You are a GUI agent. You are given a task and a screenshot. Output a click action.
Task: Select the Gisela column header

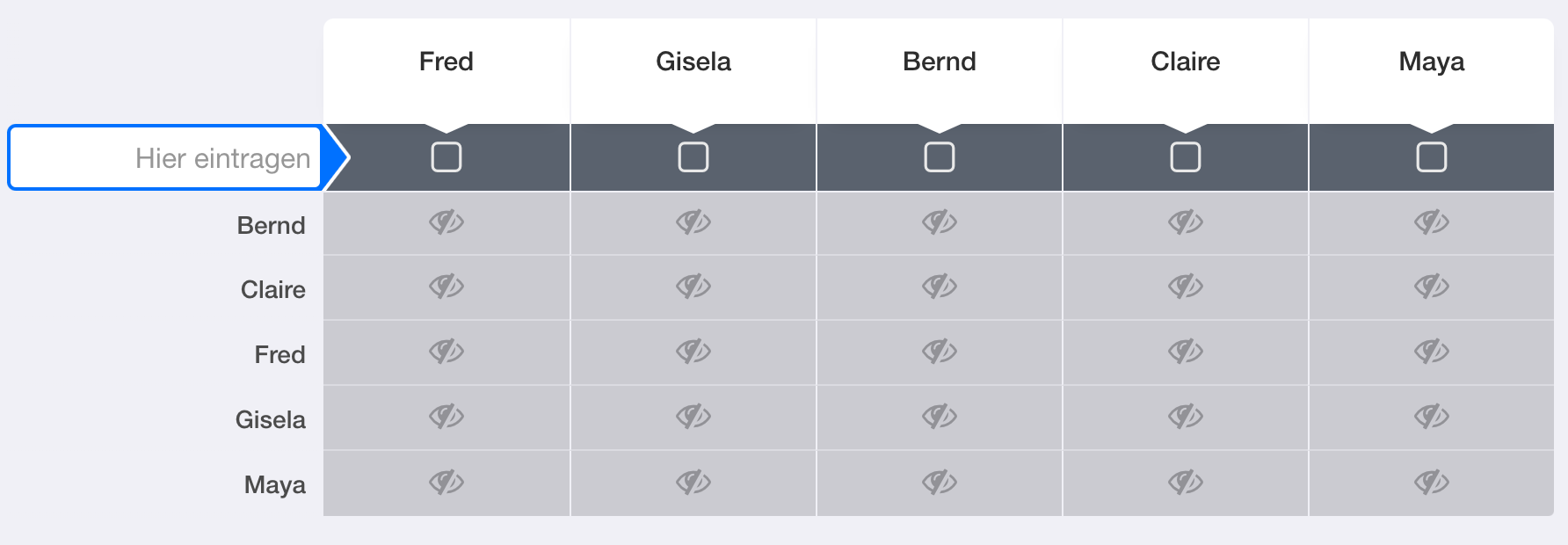coord(693,62)
